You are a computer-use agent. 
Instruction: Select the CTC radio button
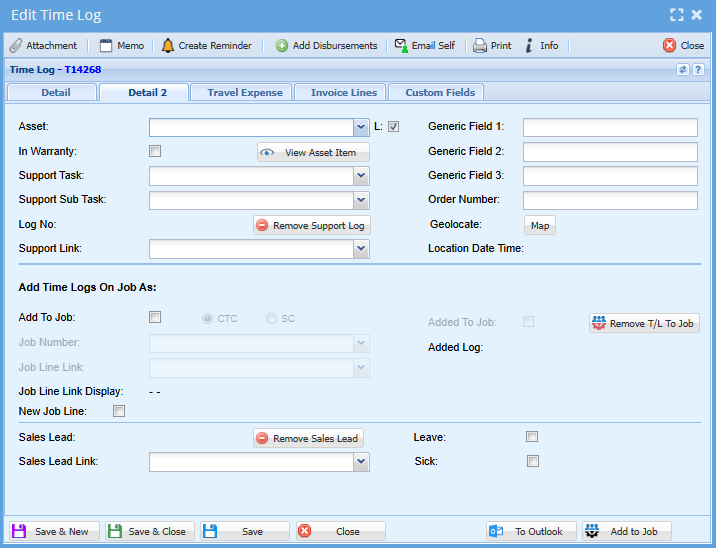[x=208, y=319]
